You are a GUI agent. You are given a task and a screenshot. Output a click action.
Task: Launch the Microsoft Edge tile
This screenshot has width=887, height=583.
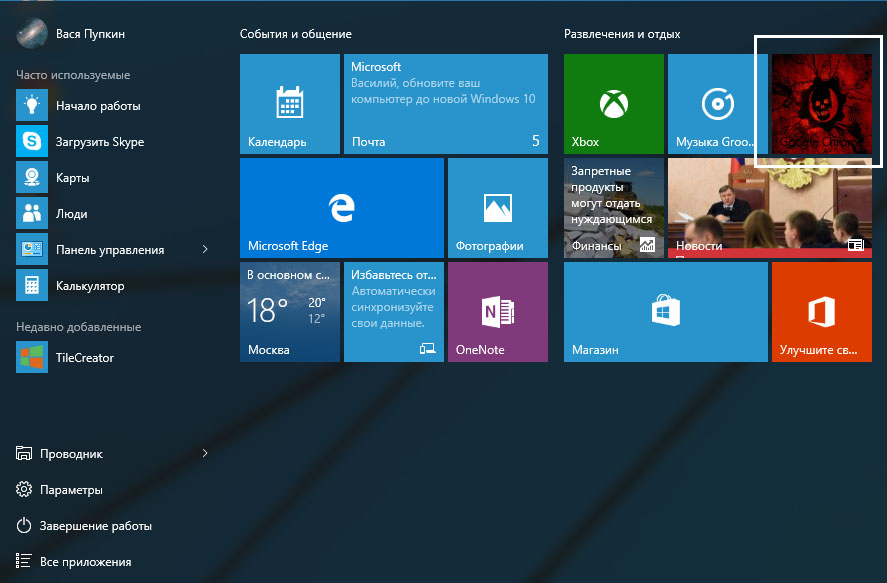(342, 208)
